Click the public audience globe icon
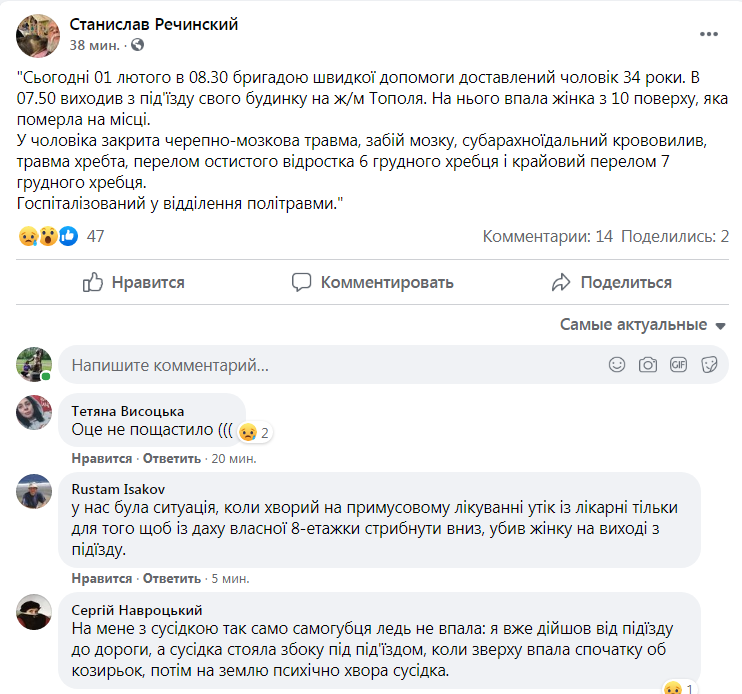The height and width of the screenshot is (694, 742). coord(137,45)
